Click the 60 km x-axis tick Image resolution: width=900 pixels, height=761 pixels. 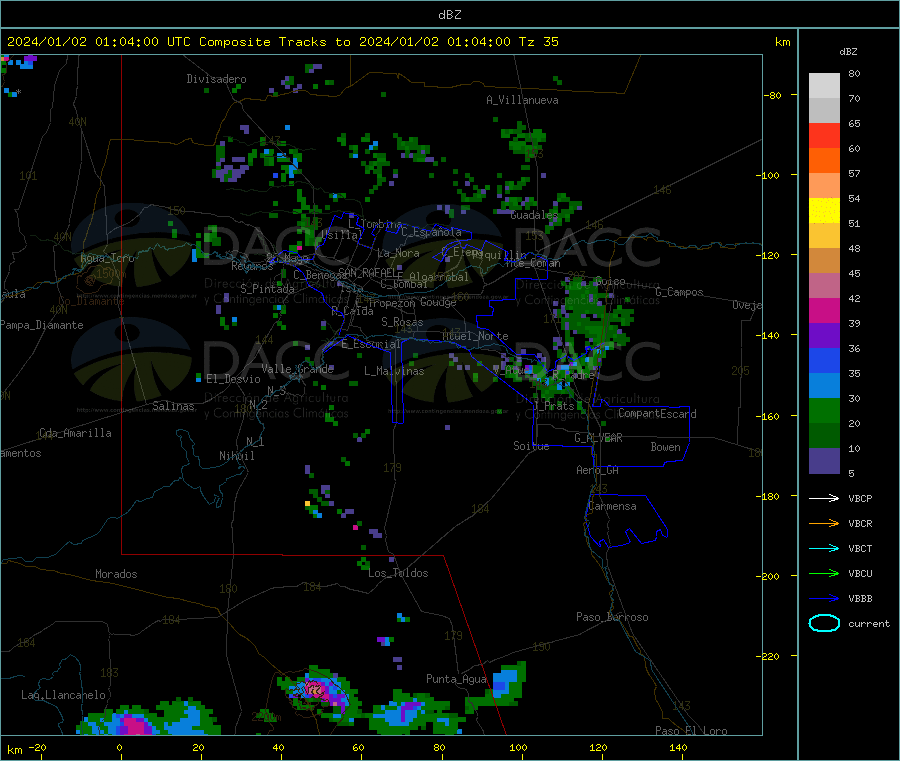[358, 748]
